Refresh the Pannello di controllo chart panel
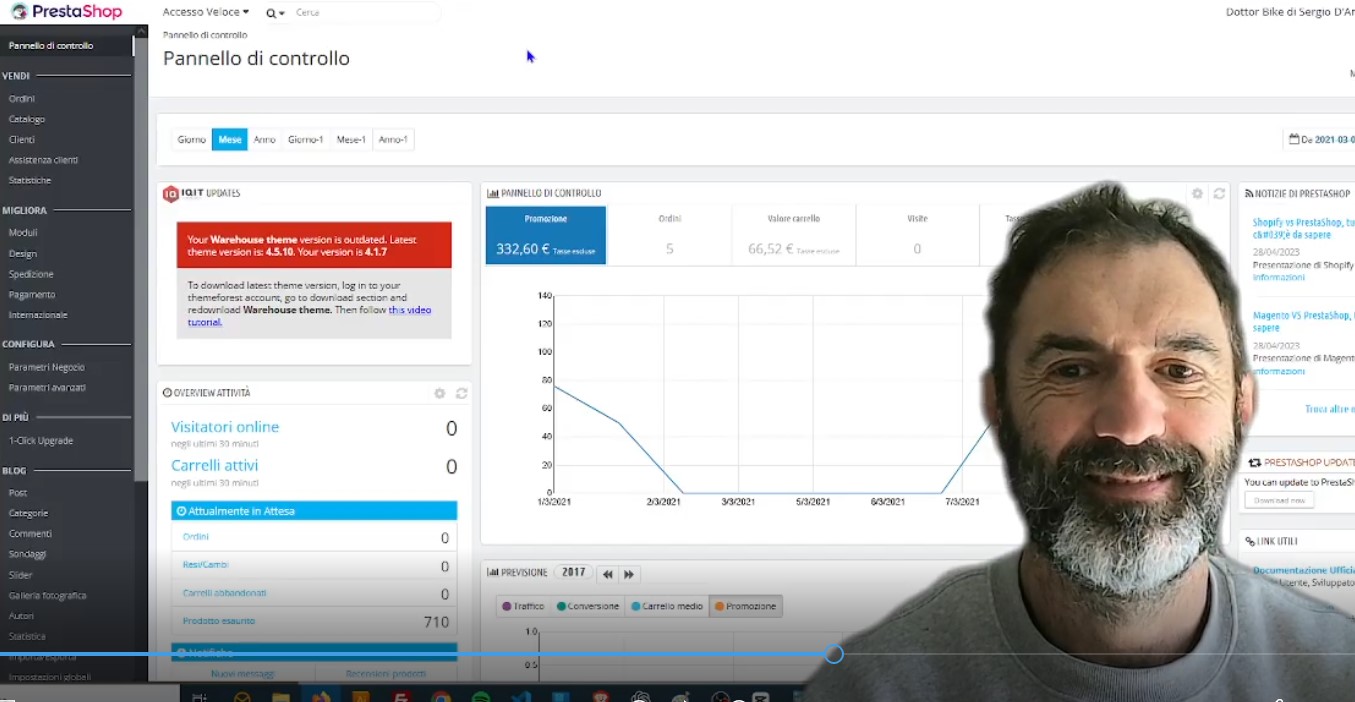This screenshot has height=702, width=1355. point(1219,194)
